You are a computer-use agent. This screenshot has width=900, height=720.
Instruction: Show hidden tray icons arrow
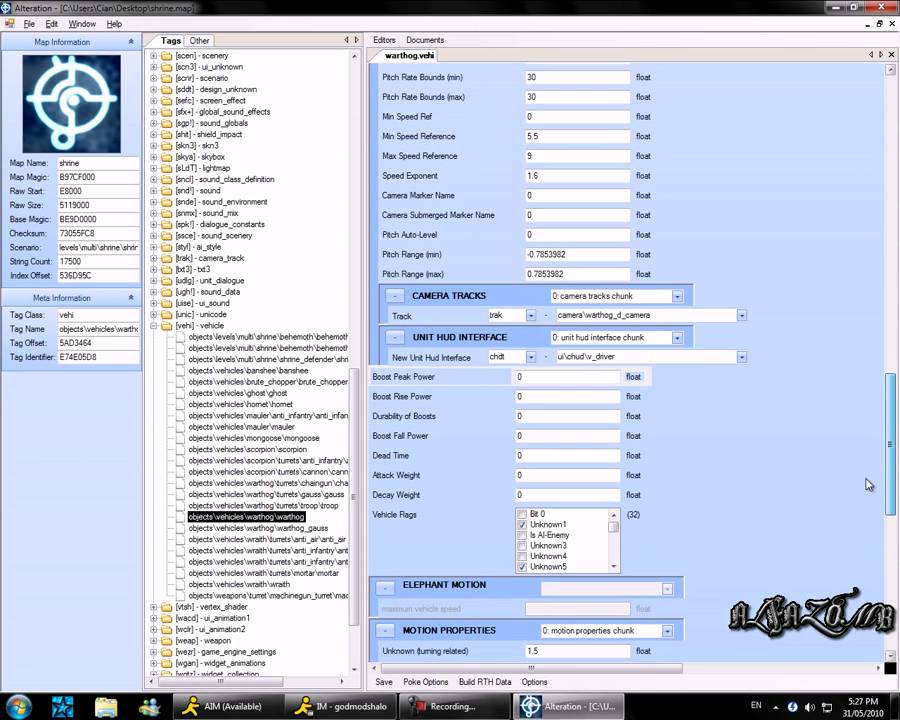[x=775, y=707]
